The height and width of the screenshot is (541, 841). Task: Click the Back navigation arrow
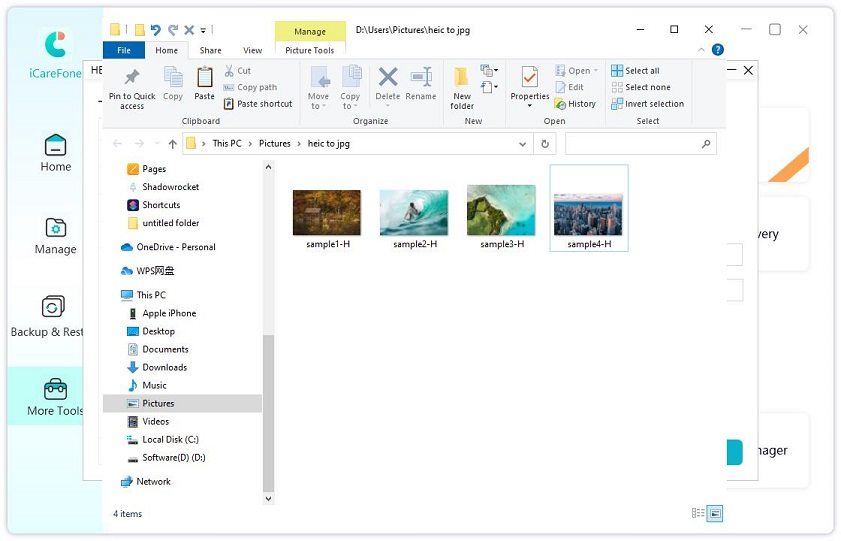click(x=117, y=144)
